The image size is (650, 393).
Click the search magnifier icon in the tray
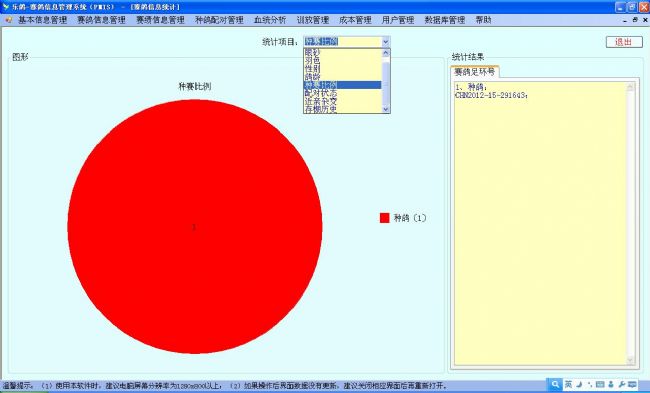(x=555, y=384)
